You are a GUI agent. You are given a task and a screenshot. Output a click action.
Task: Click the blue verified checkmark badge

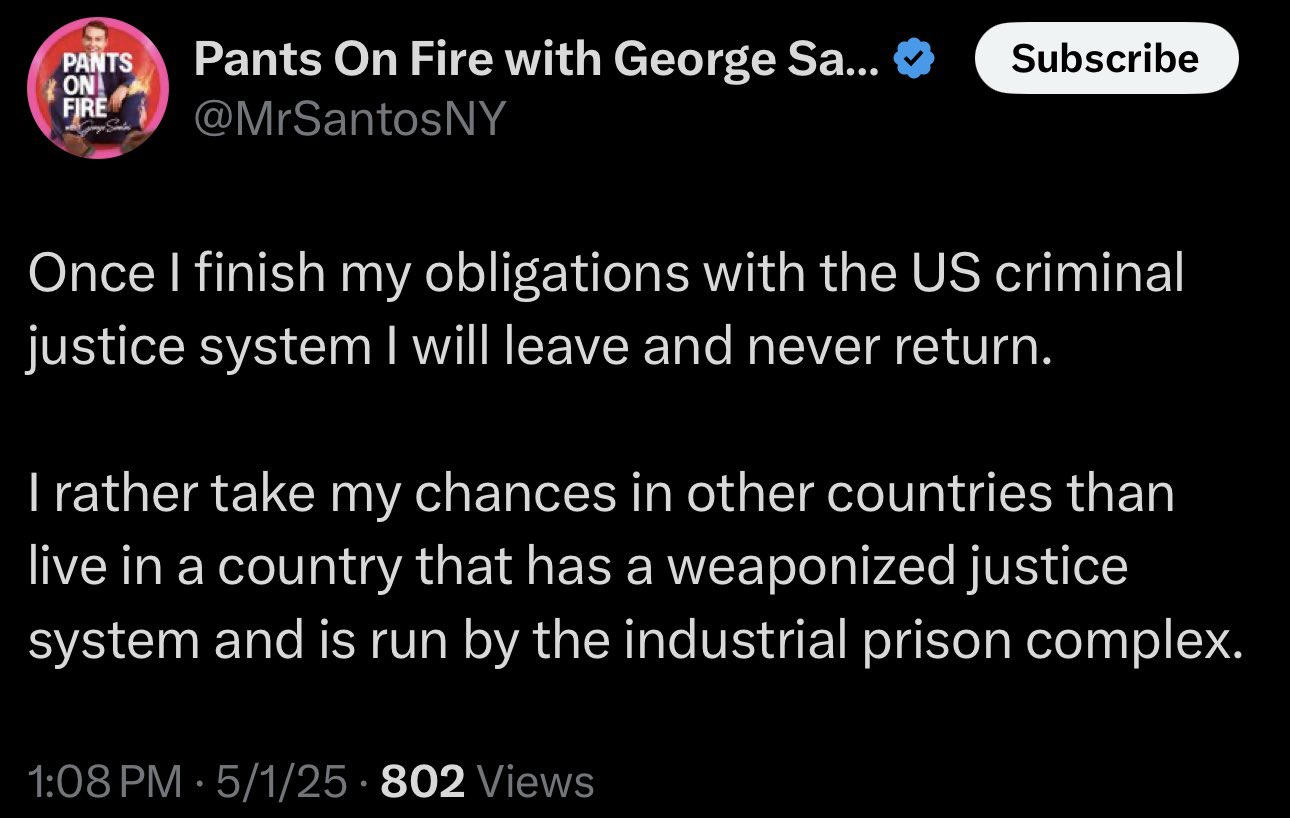(x=913, y=61)
